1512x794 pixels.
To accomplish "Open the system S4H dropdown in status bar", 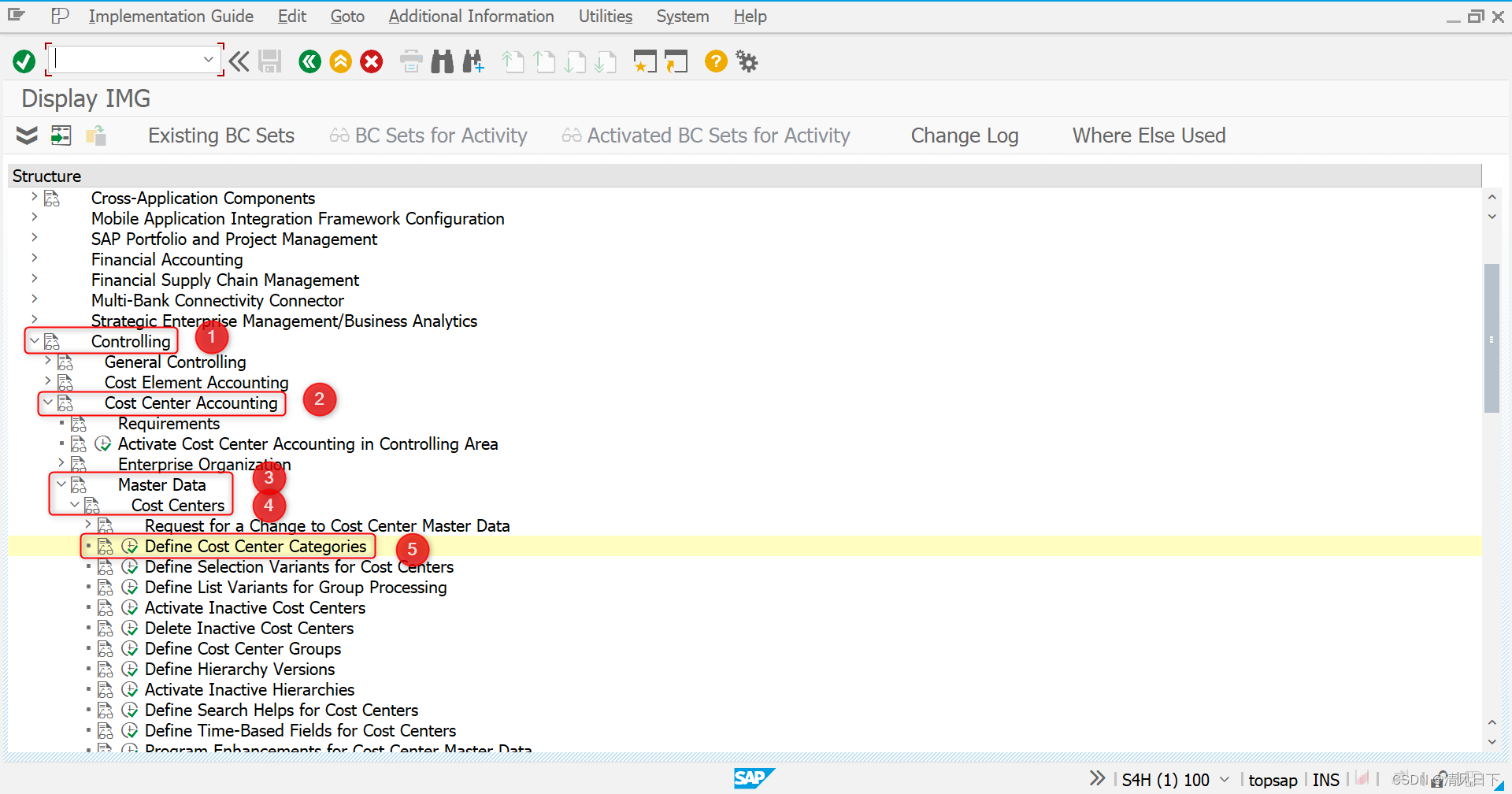I will (x=1224, y=779).
